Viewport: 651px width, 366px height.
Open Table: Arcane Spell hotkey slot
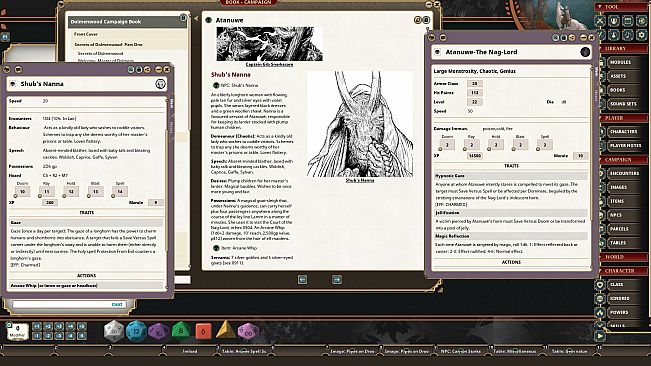(245, 351)
